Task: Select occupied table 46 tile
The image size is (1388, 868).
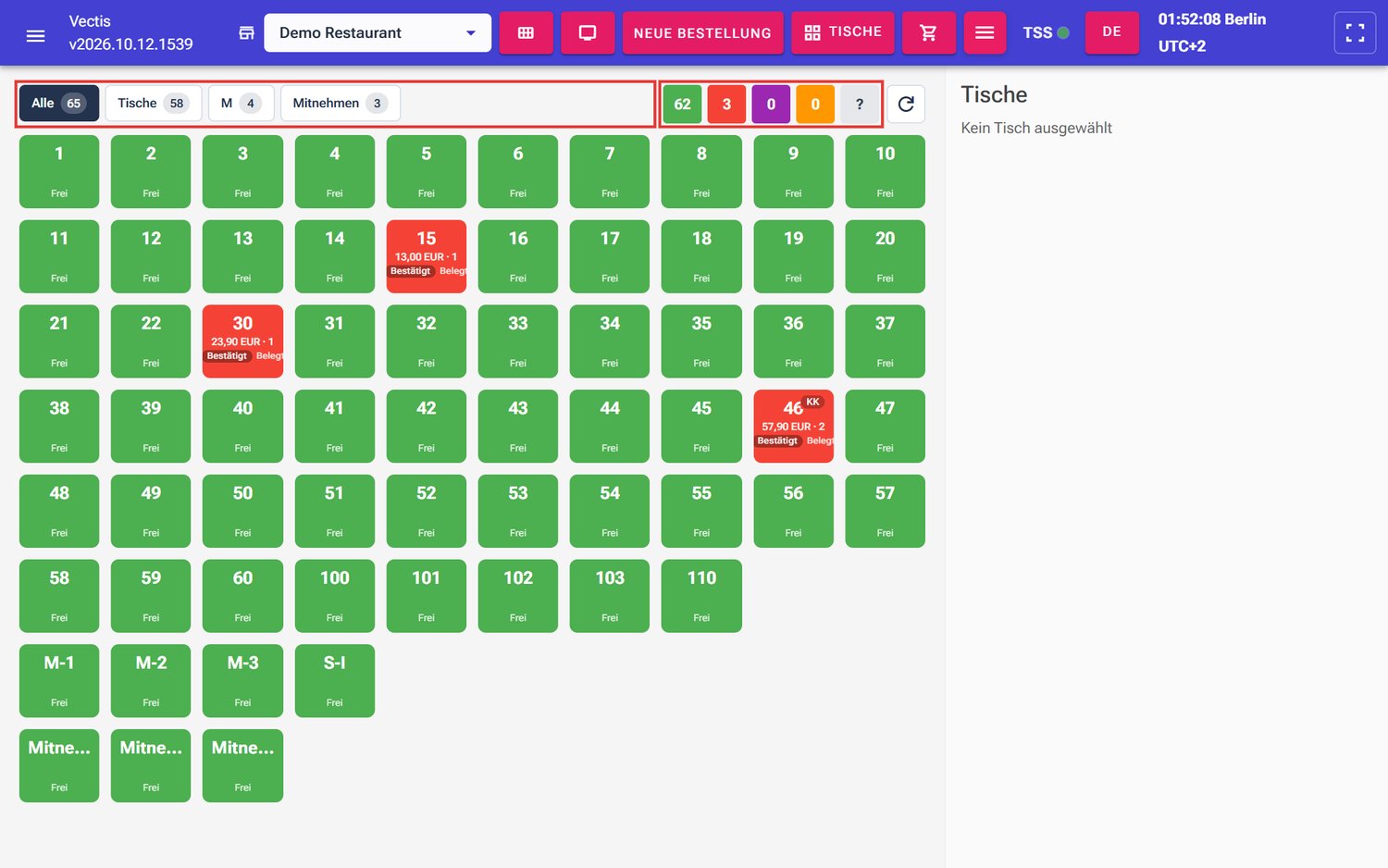Action: point(793,426)
